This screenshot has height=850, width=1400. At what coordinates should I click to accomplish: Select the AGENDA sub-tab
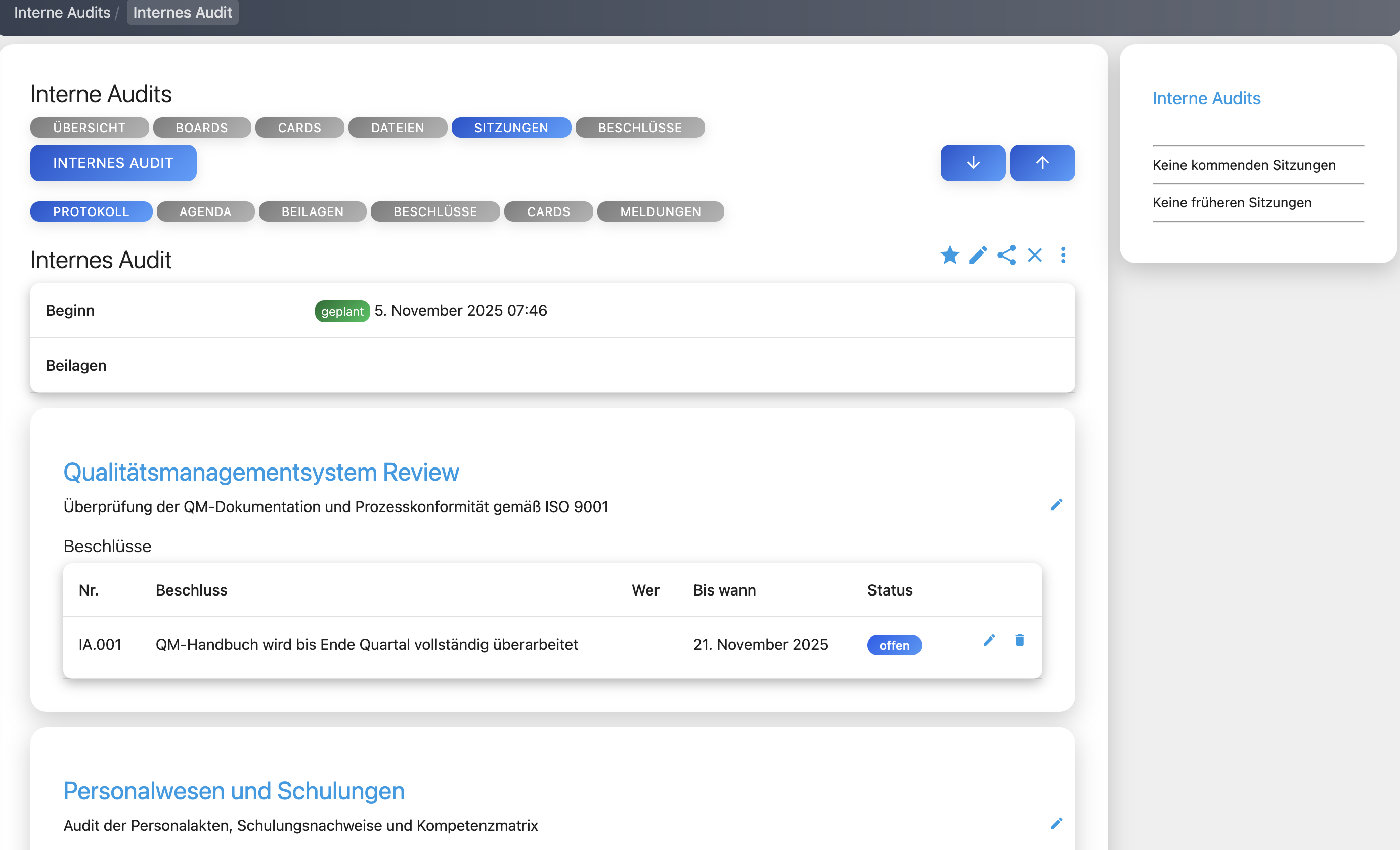click(205, 211)
